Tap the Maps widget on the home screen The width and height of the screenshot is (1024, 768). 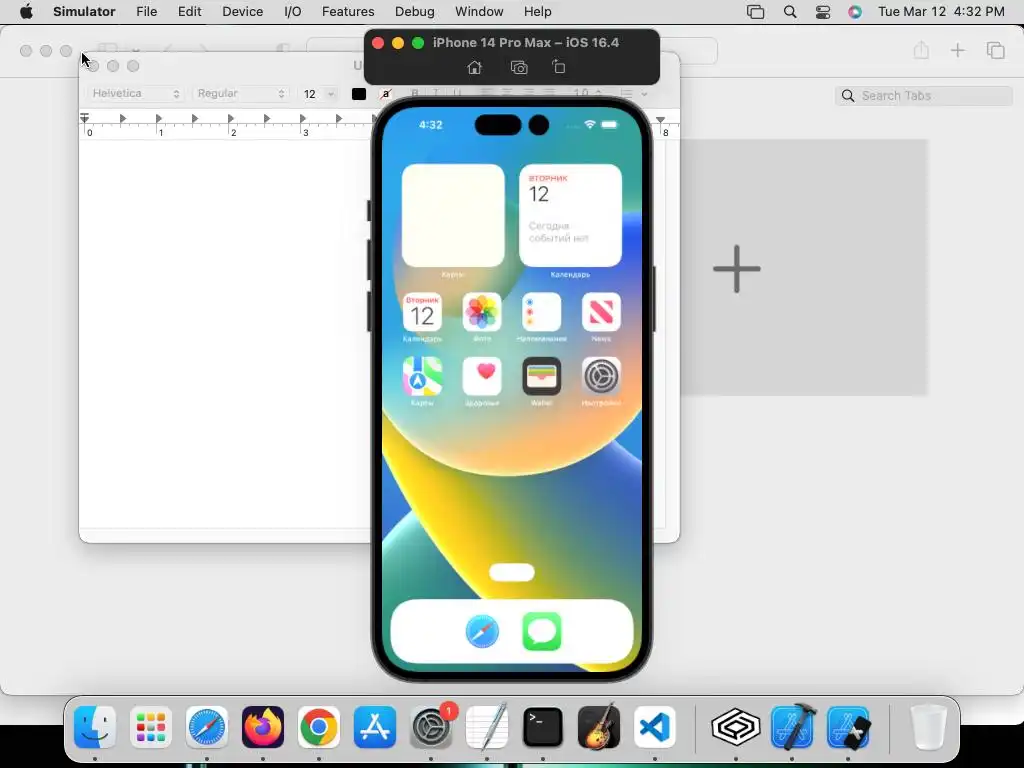(x=453, y=216)
